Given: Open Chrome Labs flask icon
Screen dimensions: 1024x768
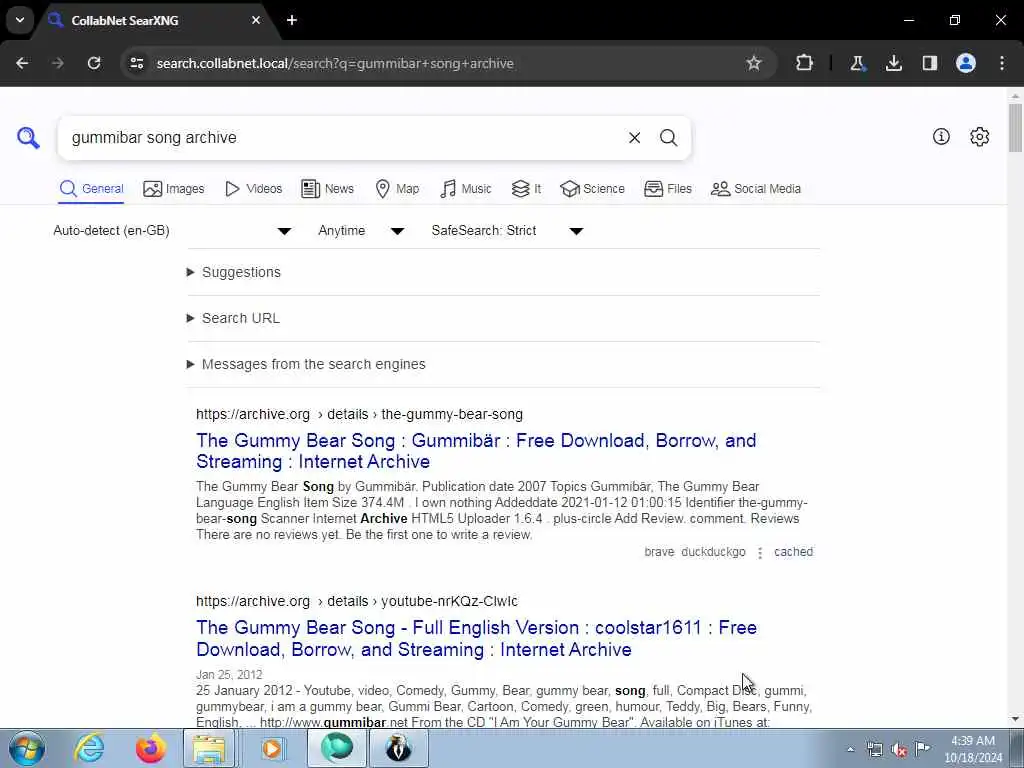Looking at the screenshot, I should pyautogui.click(x=857, y=63).
